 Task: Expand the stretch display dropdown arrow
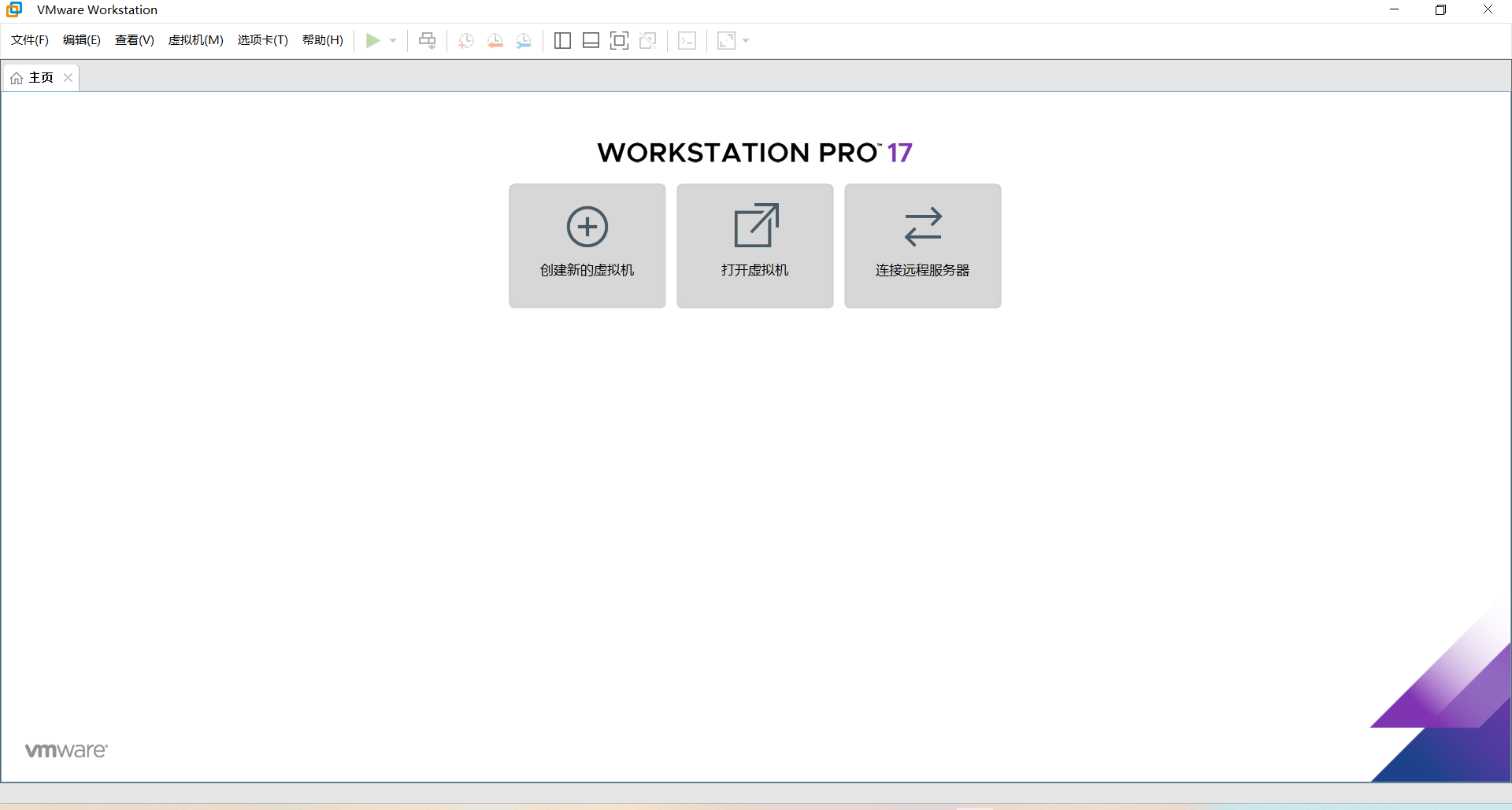(x=746, y=41)
